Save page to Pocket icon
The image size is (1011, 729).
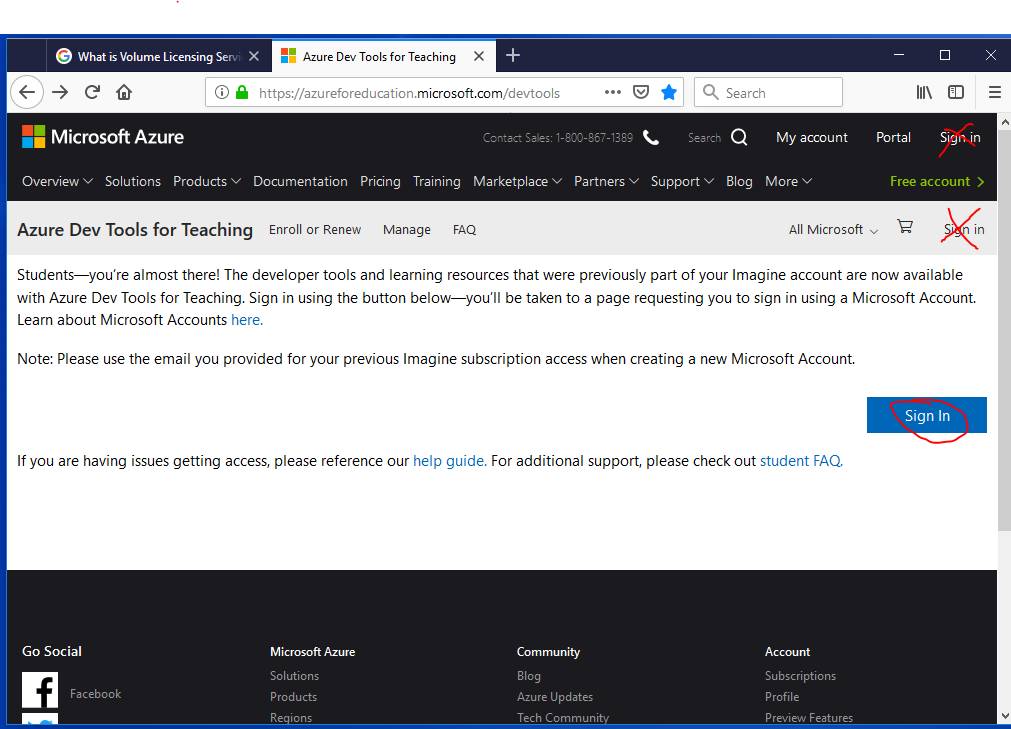pos(640,92)
